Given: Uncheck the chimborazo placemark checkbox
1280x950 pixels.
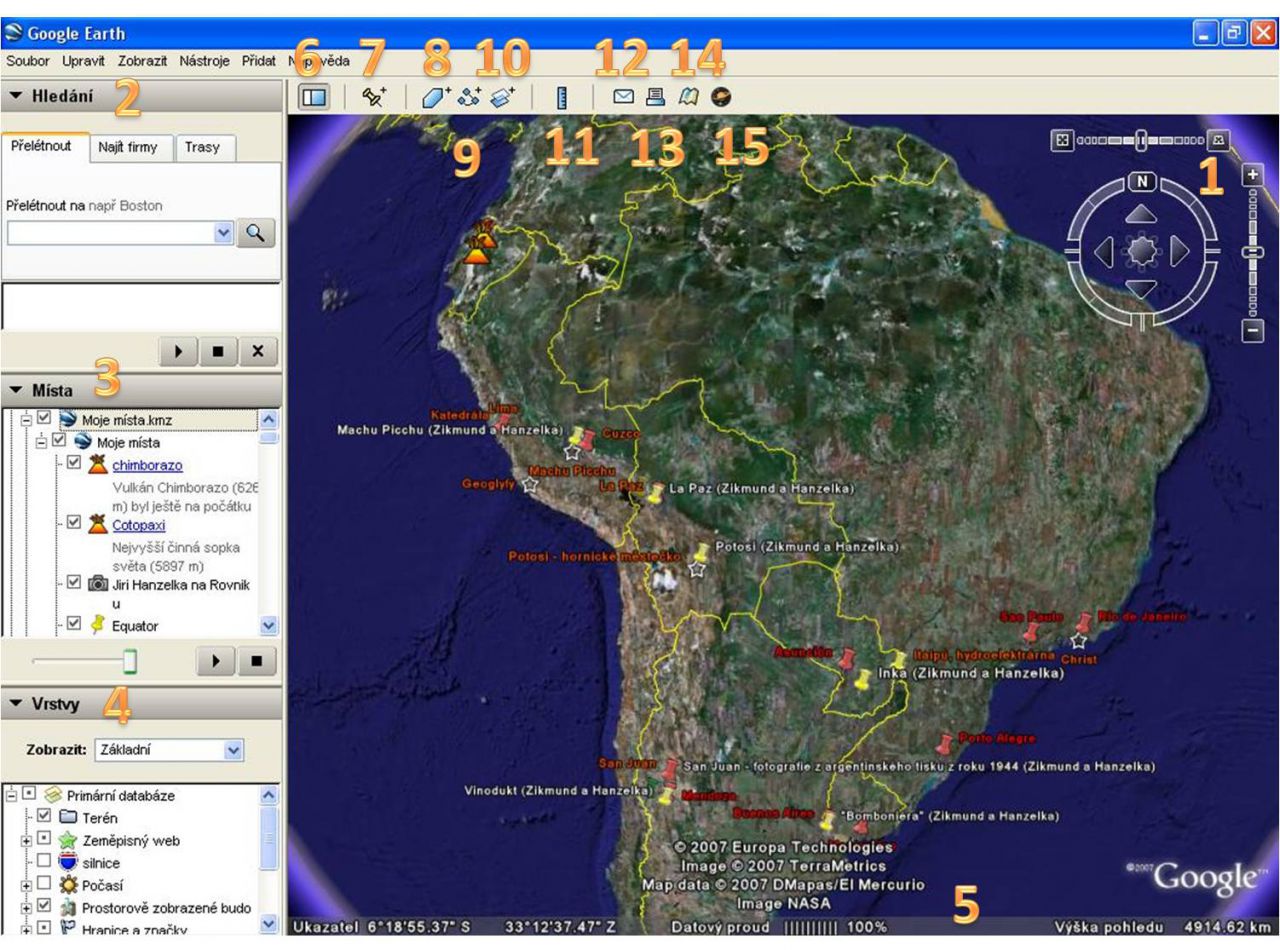Looking at the screenshot, I should (73, 463).
